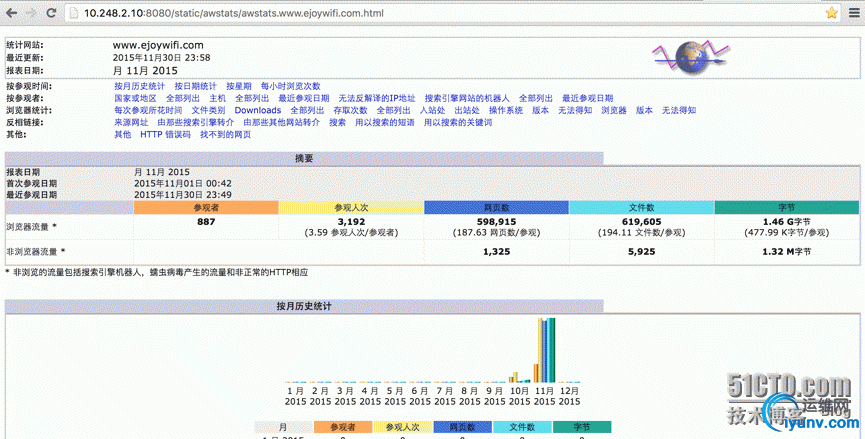Open the 搜索引擎网站的机器人 link

467,98
